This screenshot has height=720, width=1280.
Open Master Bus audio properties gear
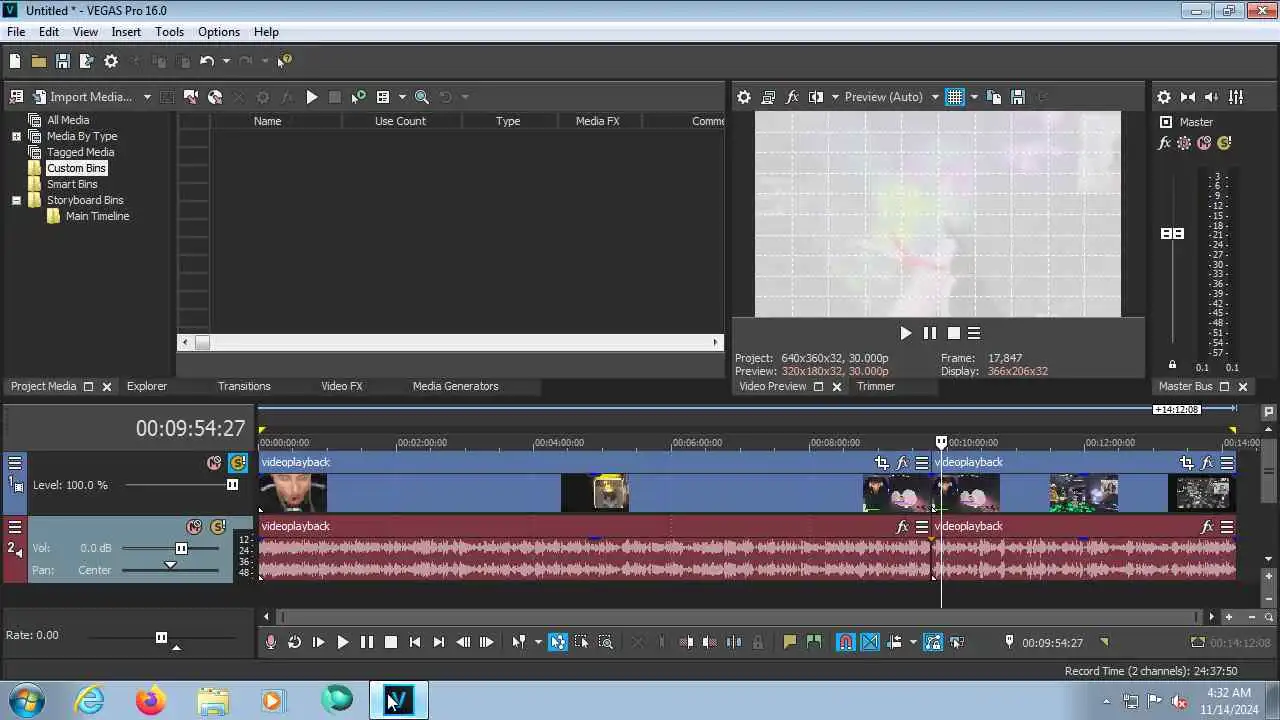[x=1164, y=97]
